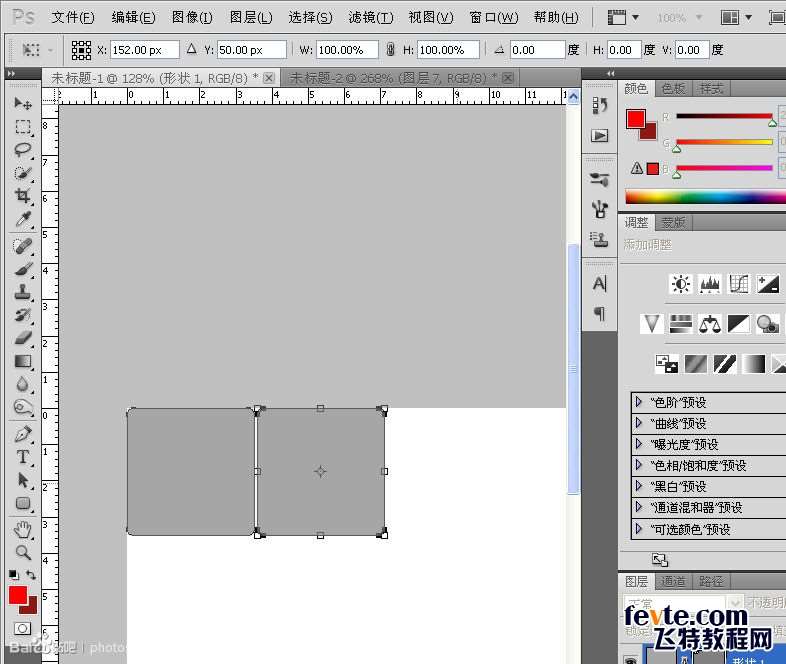Select the Gradient tool
This screenshot has width=786, height=664.
(x=23, y=361)
